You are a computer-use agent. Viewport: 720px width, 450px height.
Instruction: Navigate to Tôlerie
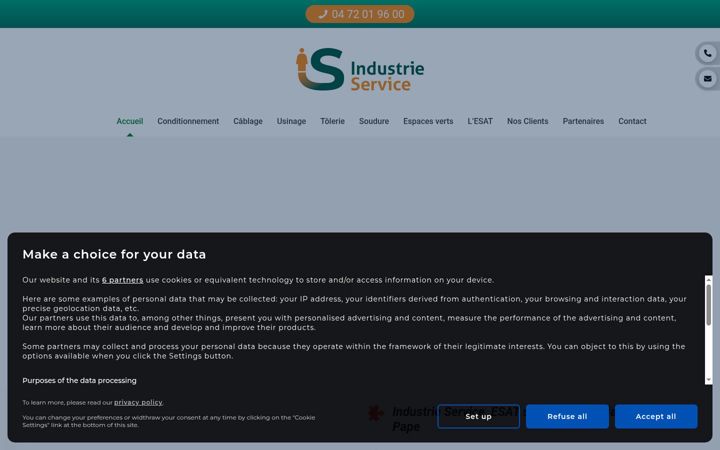332,121
